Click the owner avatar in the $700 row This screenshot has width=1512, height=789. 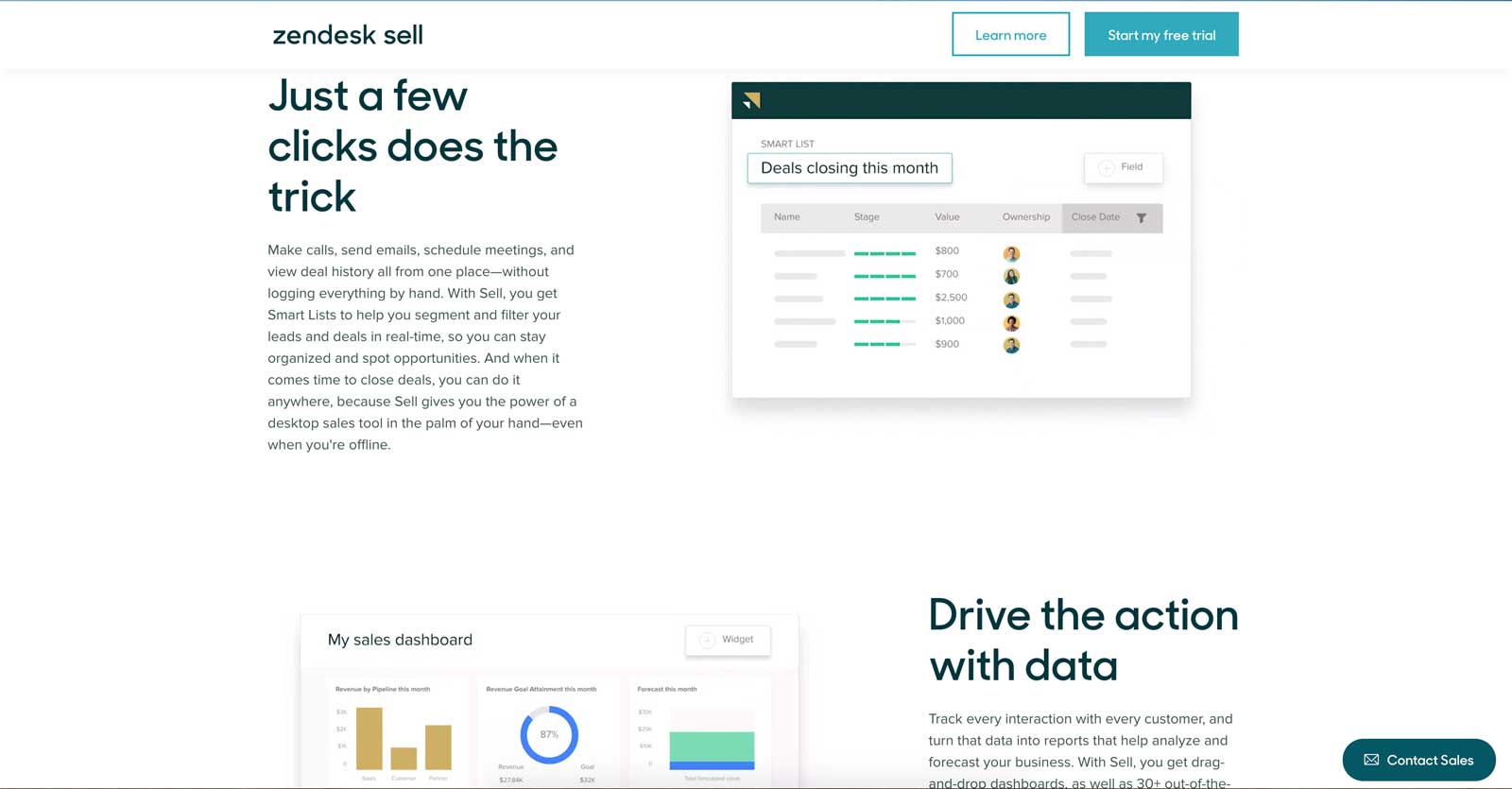coord(1011,276)
